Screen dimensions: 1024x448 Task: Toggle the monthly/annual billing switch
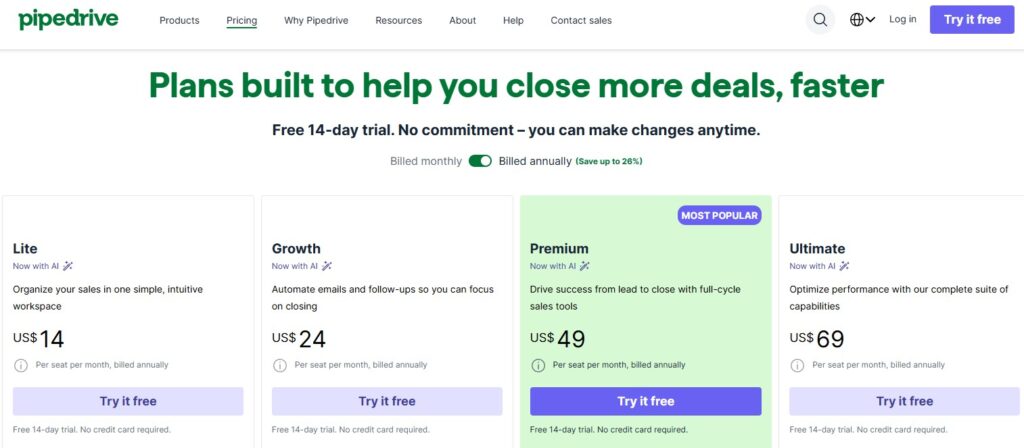click(x=480, y=161)
